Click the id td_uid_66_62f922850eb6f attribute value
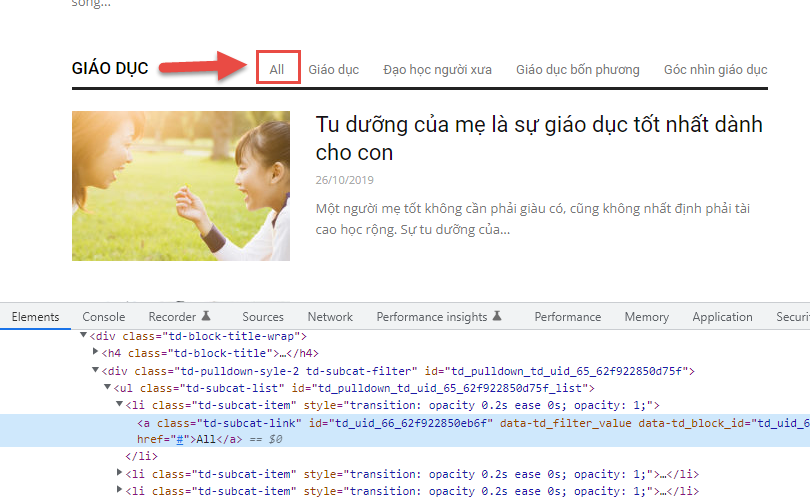This screenshot has width=810, height=502. [x=412, y=423]
